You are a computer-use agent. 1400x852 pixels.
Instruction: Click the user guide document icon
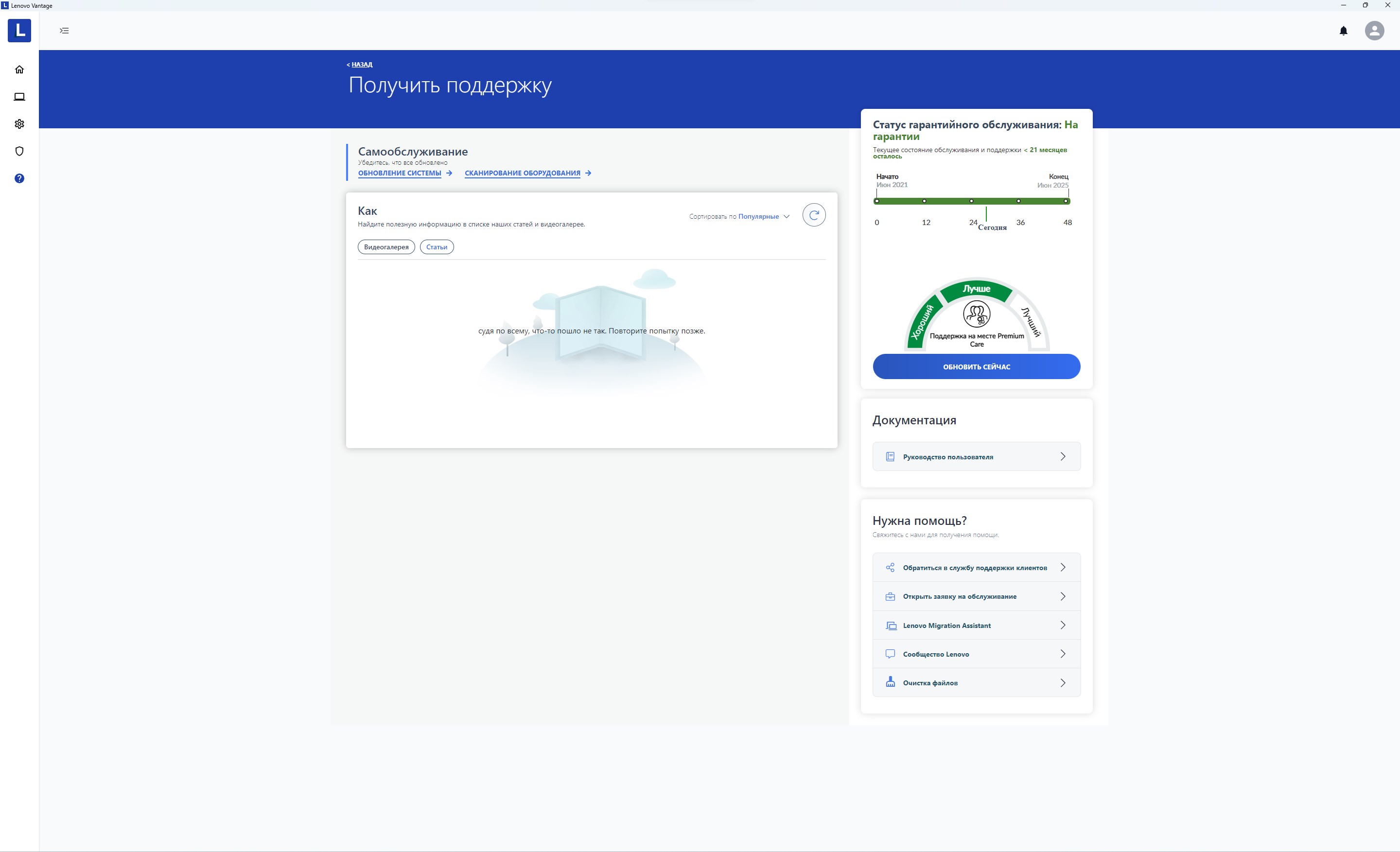pyautogui.click(x=891, y=457)
